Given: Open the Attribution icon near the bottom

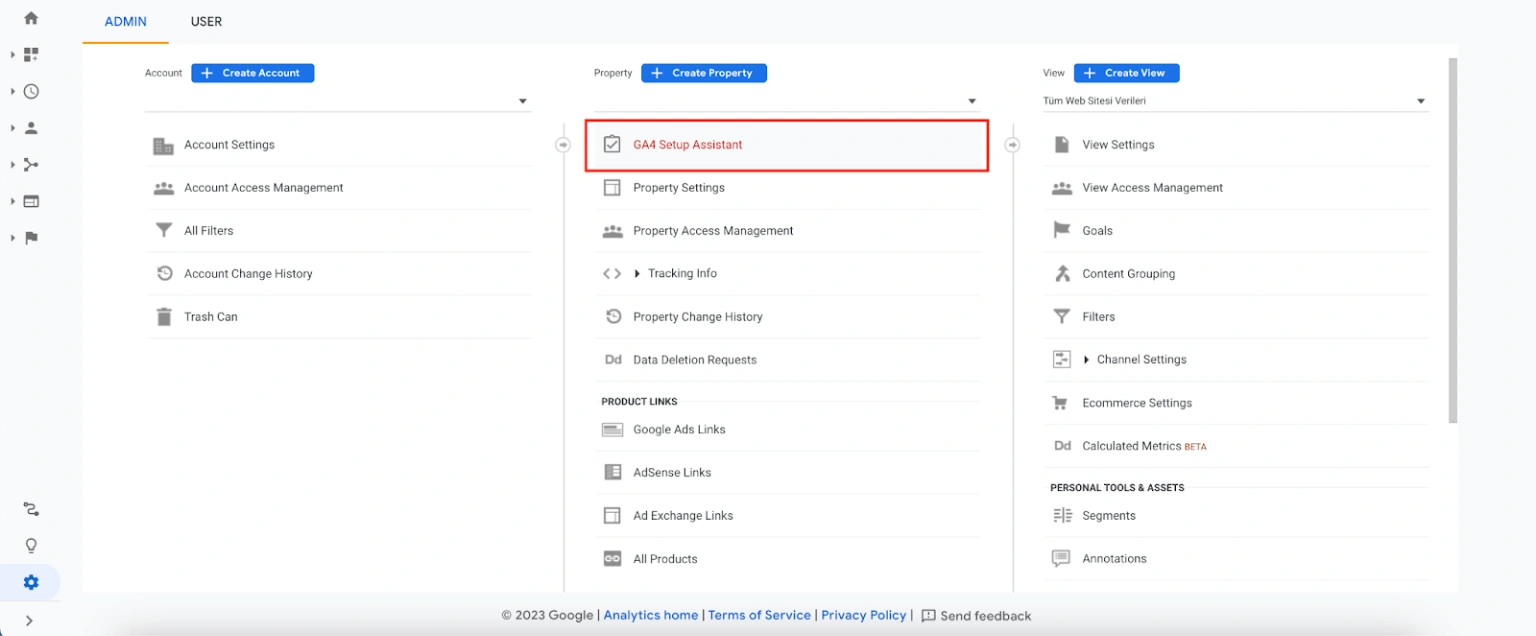Looking at the screenshot, I should [30, 509].
